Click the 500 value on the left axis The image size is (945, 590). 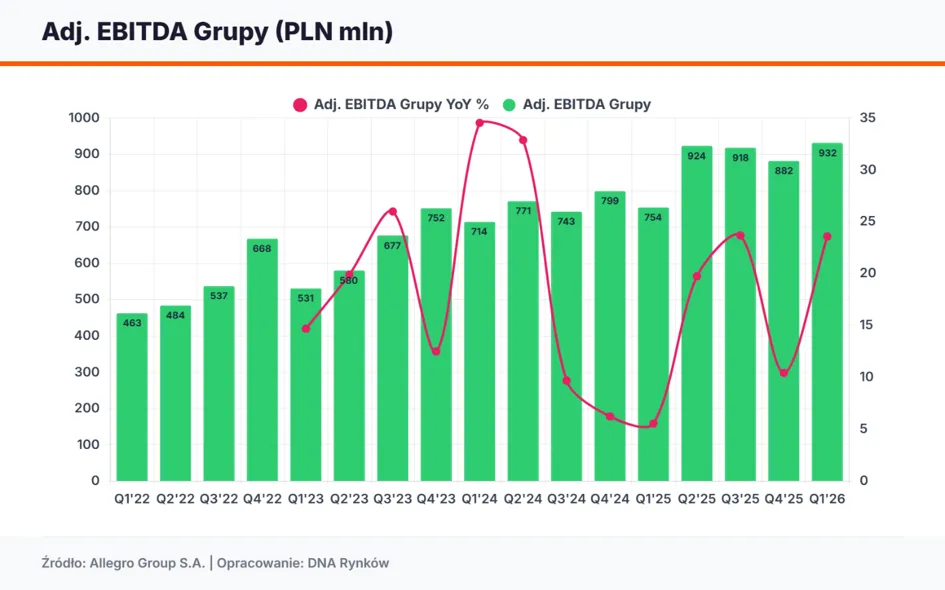click(x=87, y=300)
